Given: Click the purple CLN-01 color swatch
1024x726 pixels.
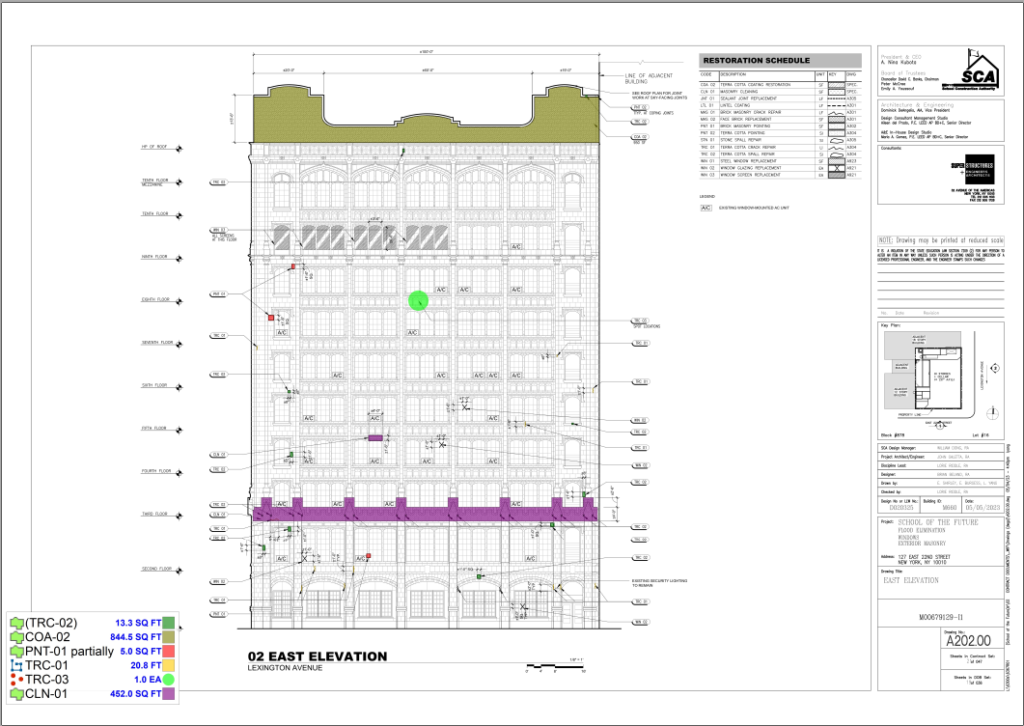Looking at the screenshot, I should tap(168, 693).
